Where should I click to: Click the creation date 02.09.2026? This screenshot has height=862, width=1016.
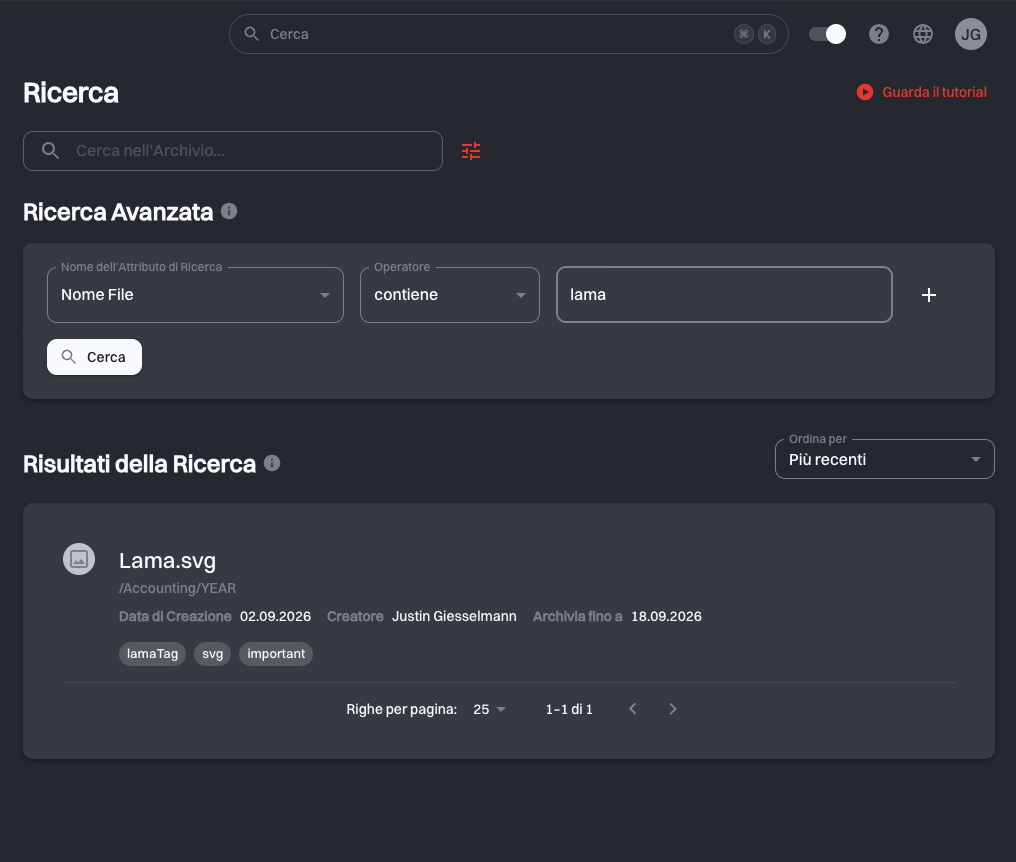click(x=275, y=616)
